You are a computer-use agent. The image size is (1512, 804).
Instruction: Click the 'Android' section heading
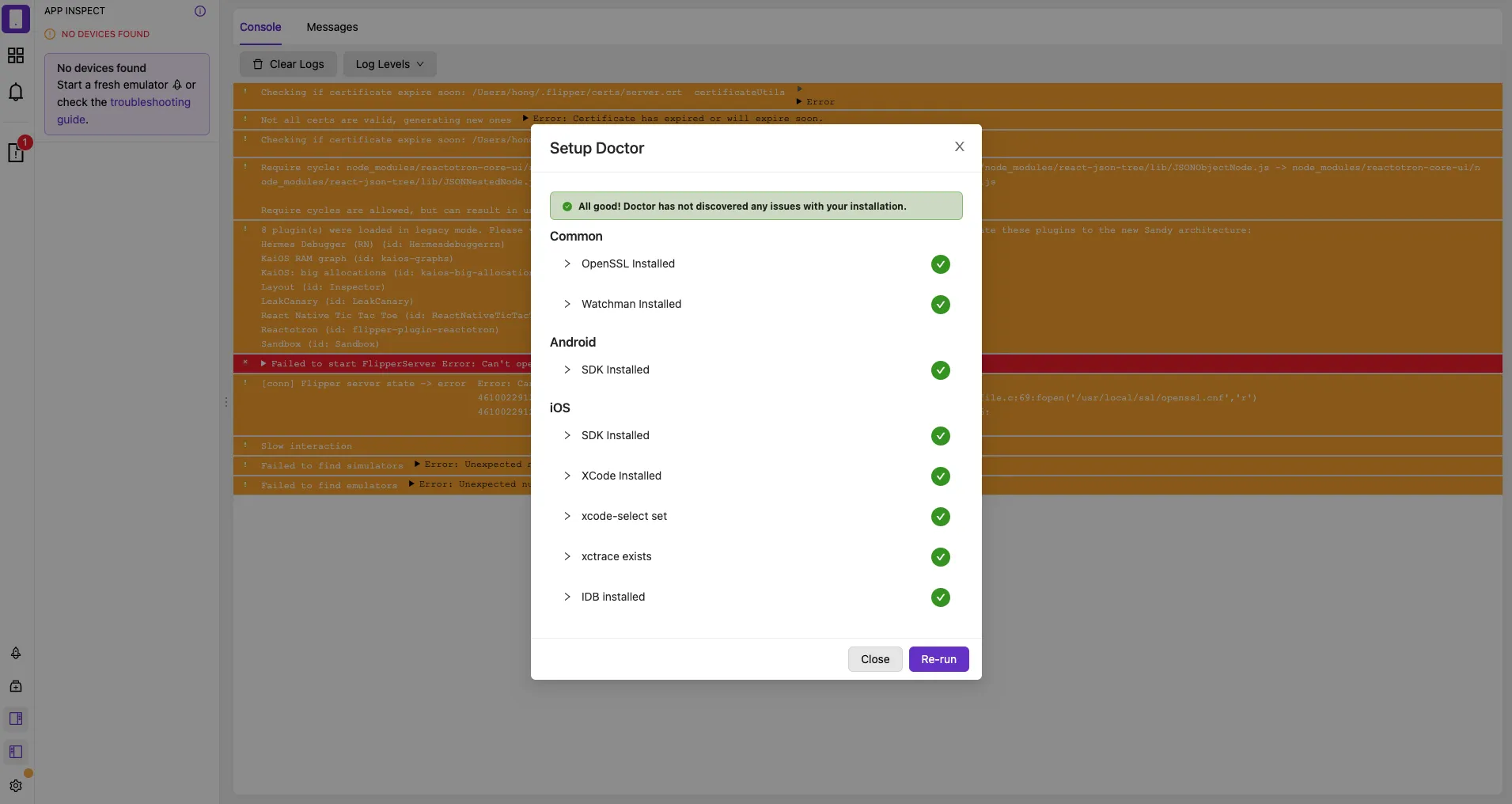[573, 343]
